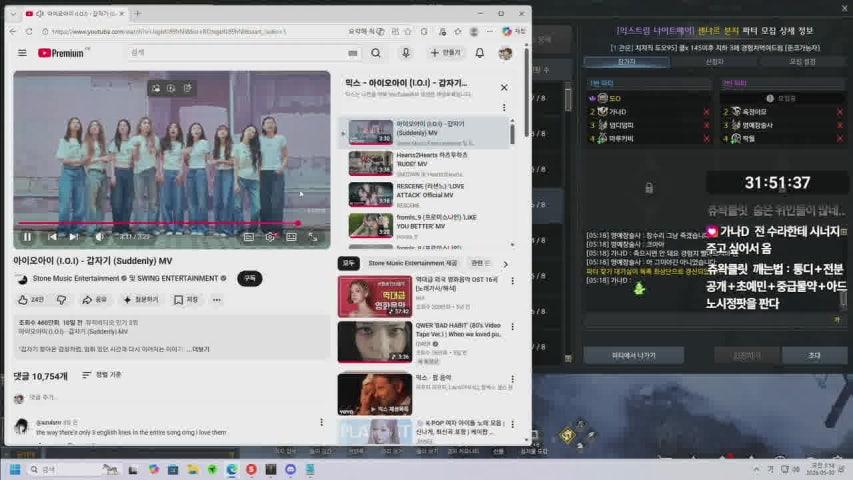Pause the playing music video

pos(27,237)
